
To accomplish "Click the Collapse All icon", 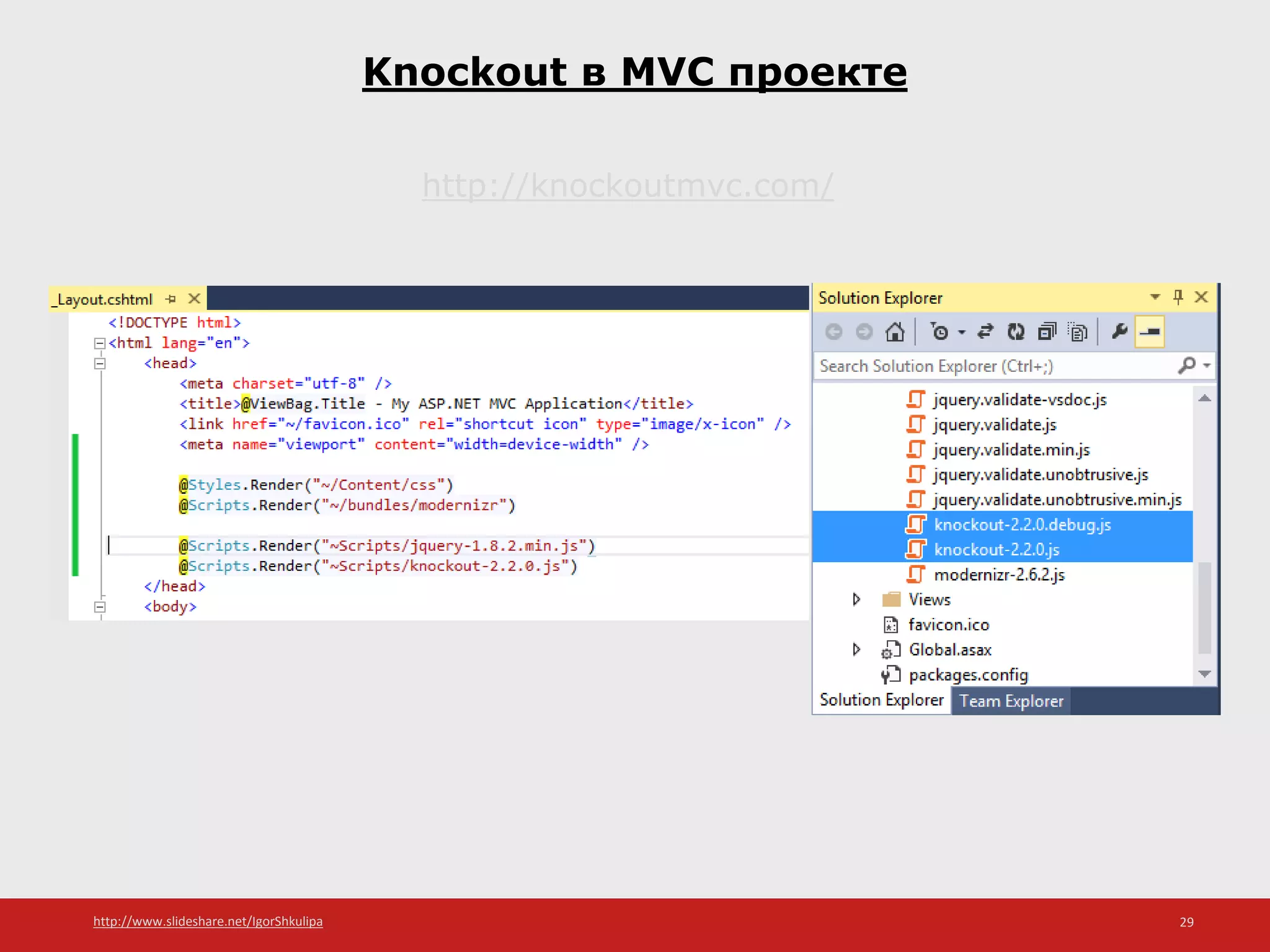I will tap(1047, 332).
